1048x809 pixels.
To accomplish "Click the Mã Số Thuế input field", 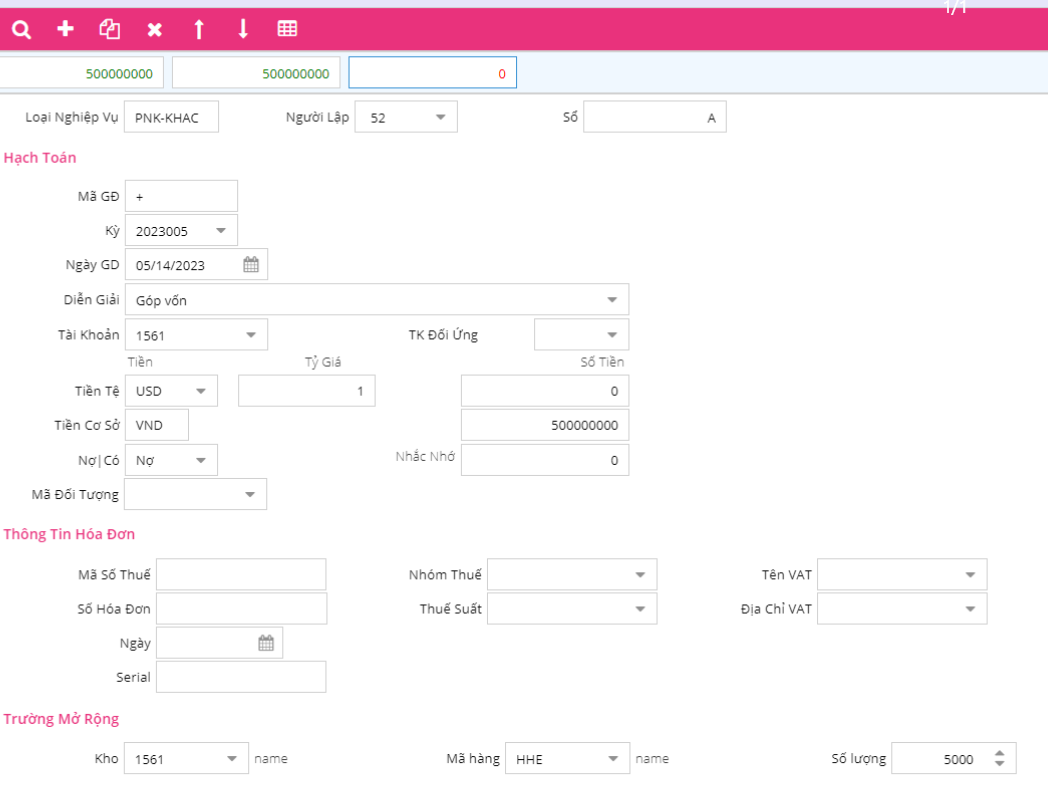I will 241,575.
